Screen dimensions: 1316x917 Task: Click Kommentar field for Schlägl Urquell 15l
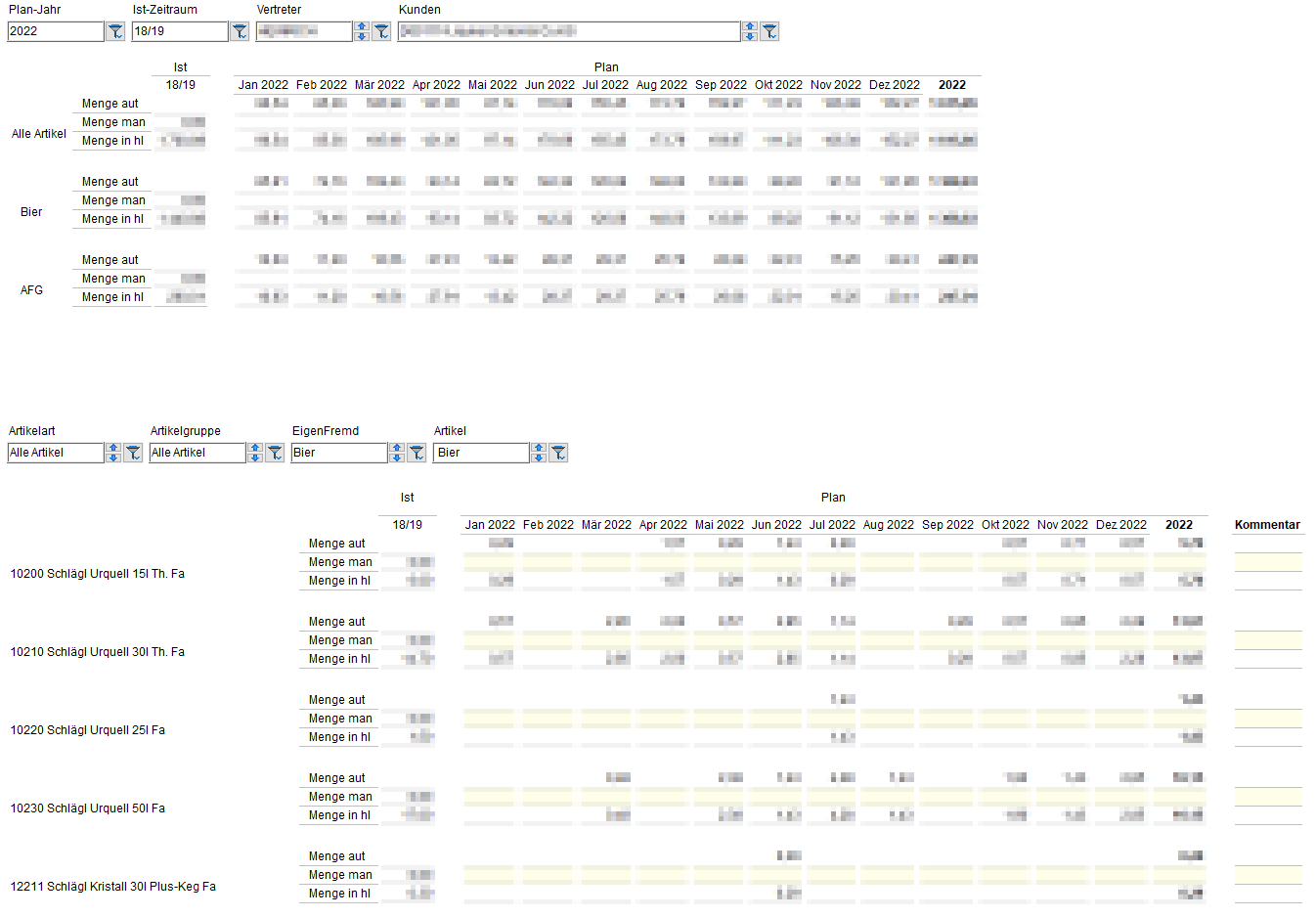tap(1267, 562)
